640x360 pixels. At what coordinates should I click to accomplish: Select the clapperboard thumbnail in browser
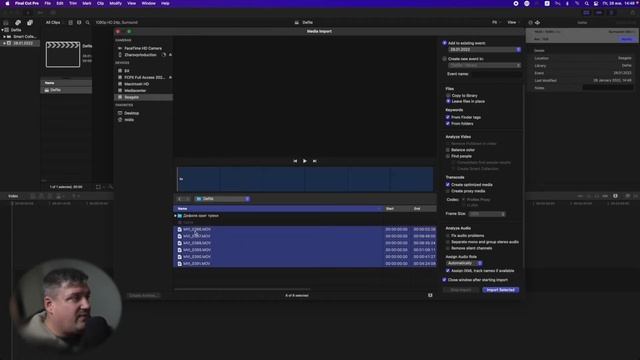pyautogui.click(x=63, y=54)
